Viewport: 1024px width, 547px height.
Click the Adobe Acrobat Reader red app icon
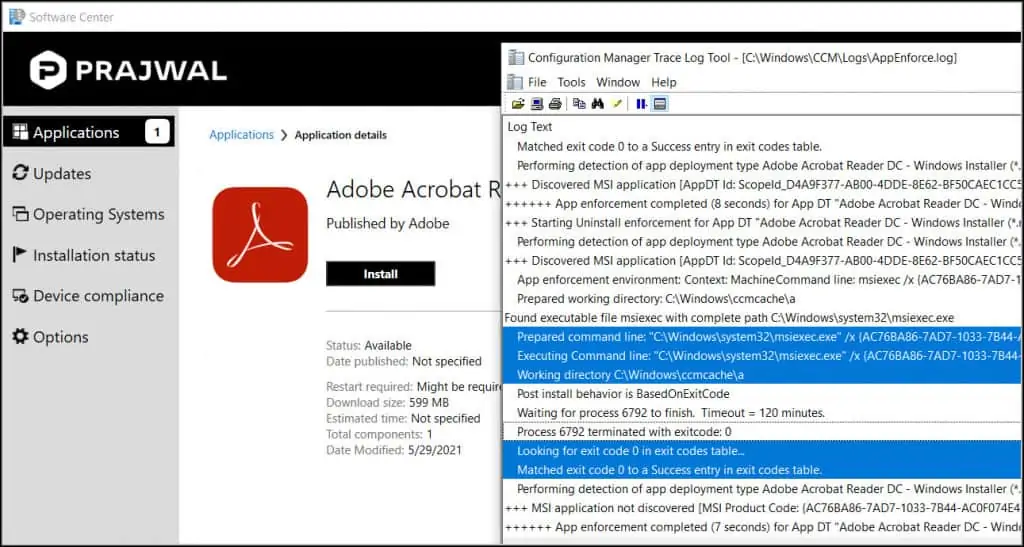point(260,235)
